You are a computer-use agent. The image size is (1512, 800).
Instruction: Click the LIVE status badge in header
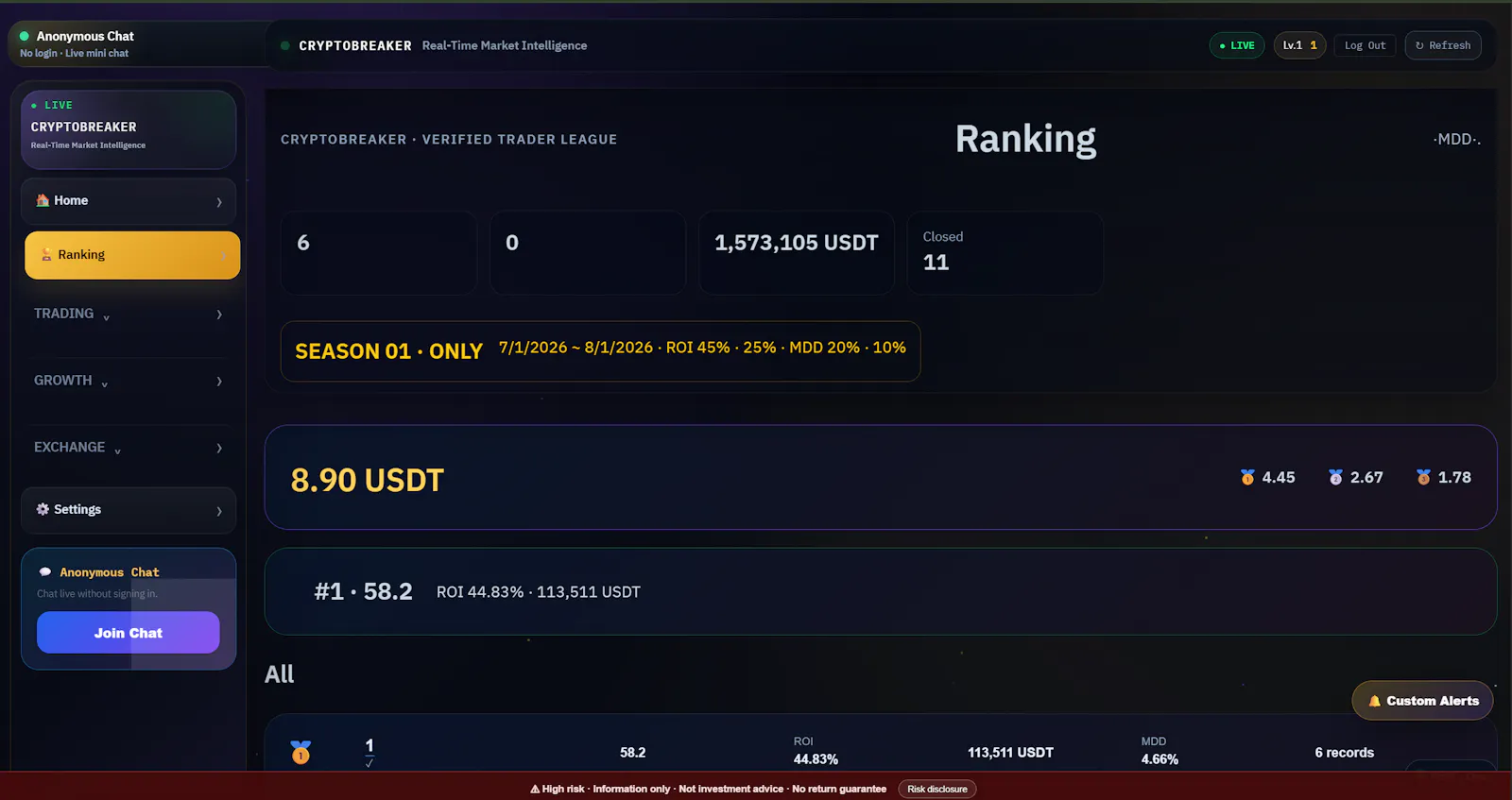click(x=1237, y=45)
